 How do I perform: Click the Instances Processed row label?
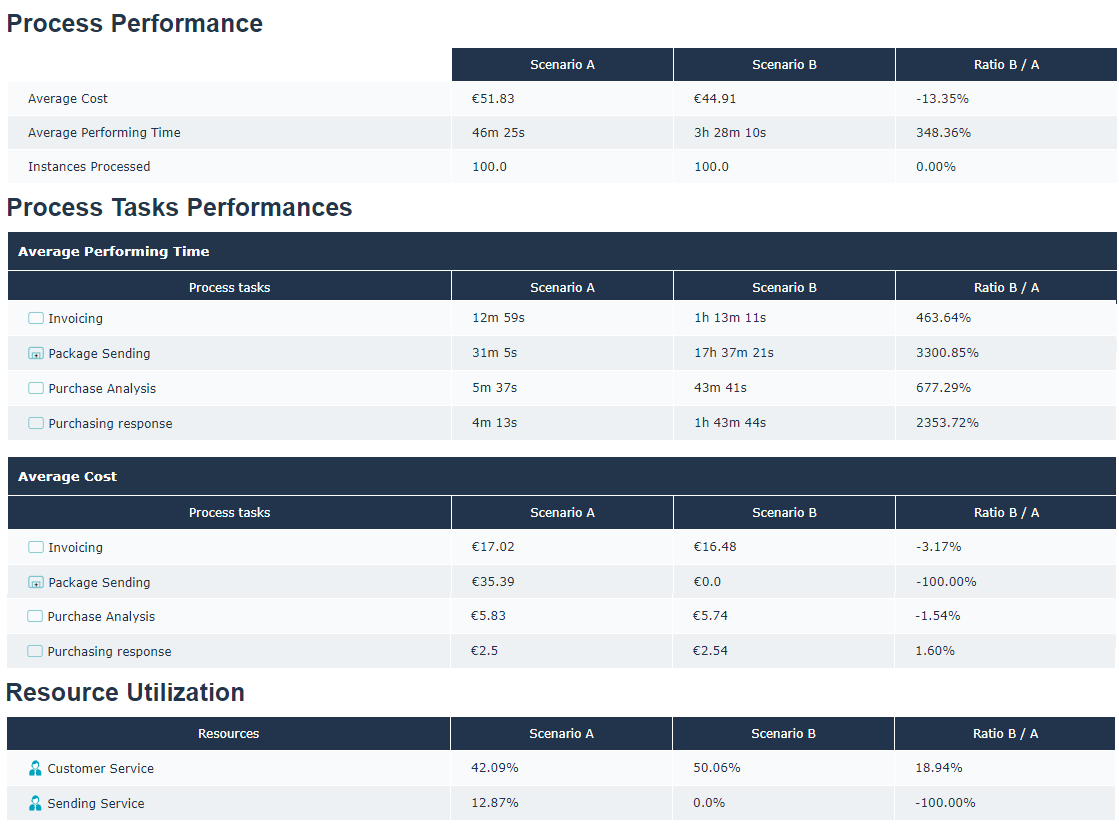(x=89, y=166)
